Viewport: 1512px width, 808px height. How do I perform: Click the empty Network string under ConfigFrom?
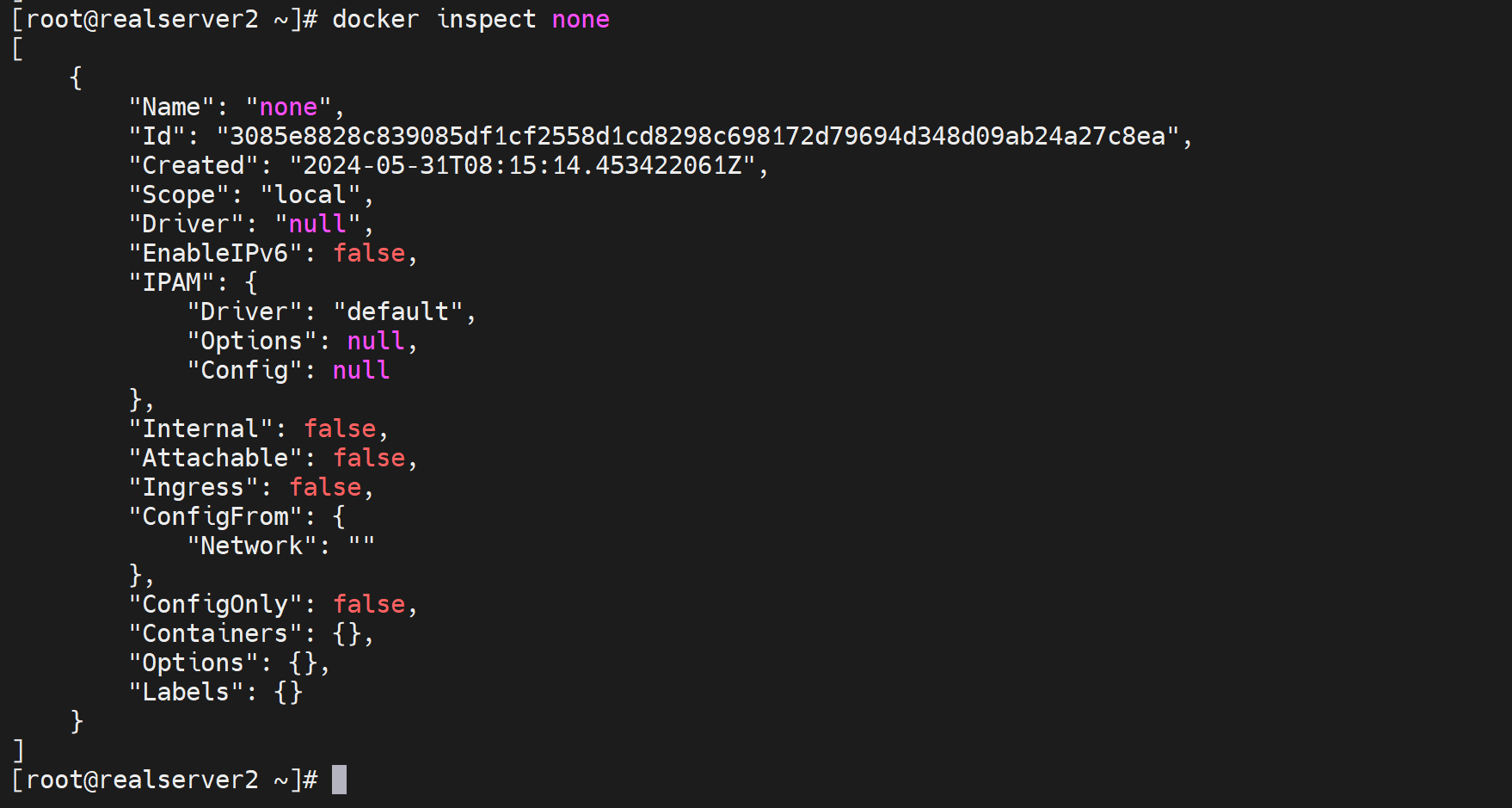point(361,546)
